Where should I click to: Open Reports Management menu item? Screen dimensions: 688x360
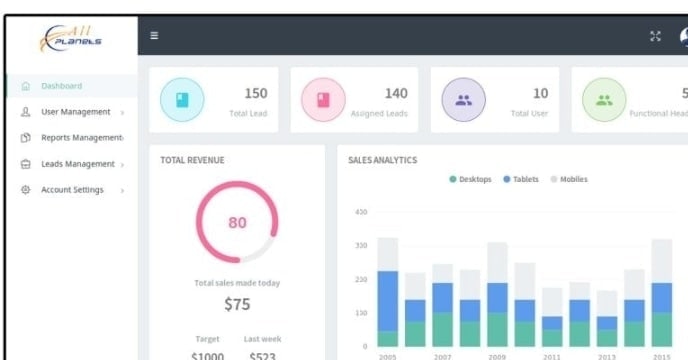pos(72,138)
